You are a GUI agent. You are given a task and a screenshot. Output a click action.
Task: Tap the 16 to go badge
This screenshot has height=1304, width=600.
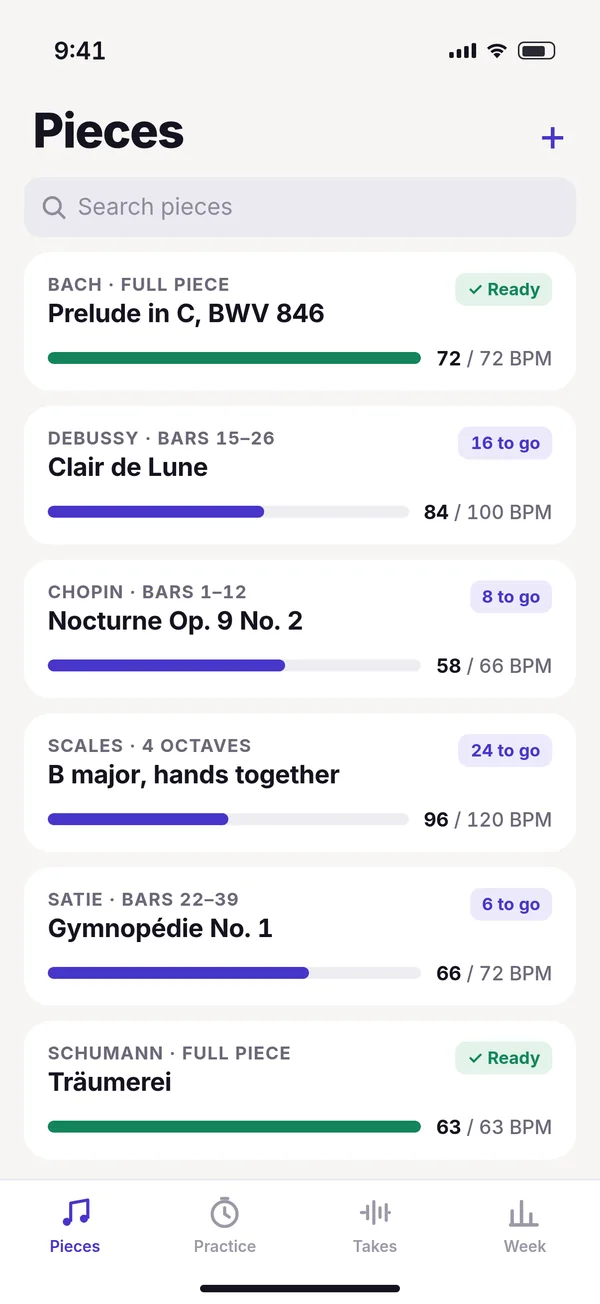(505, 444)
